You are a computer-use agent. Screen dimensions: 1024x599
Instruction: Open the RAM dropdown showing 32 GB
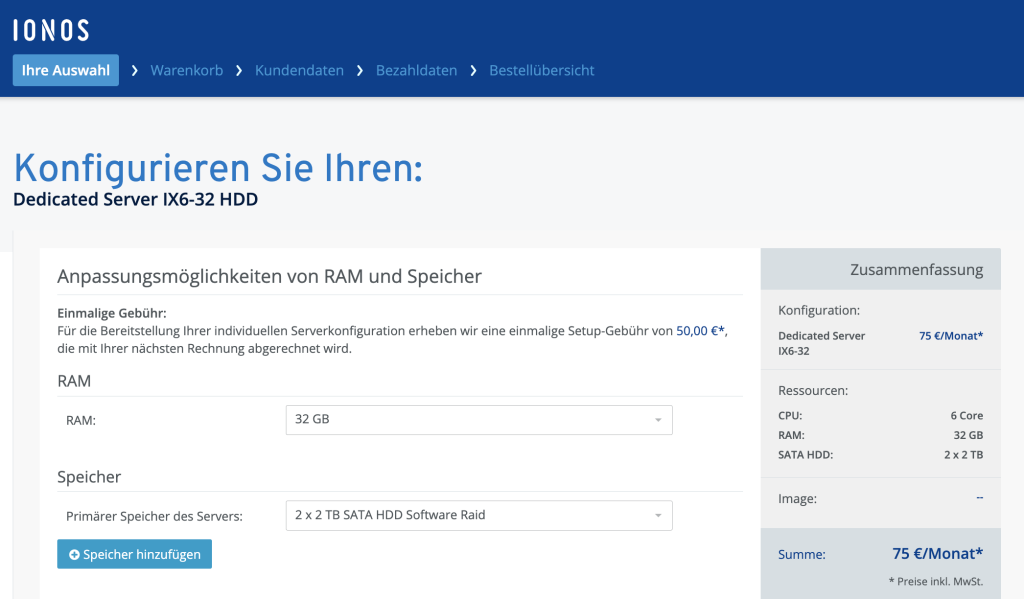[479, 420]
